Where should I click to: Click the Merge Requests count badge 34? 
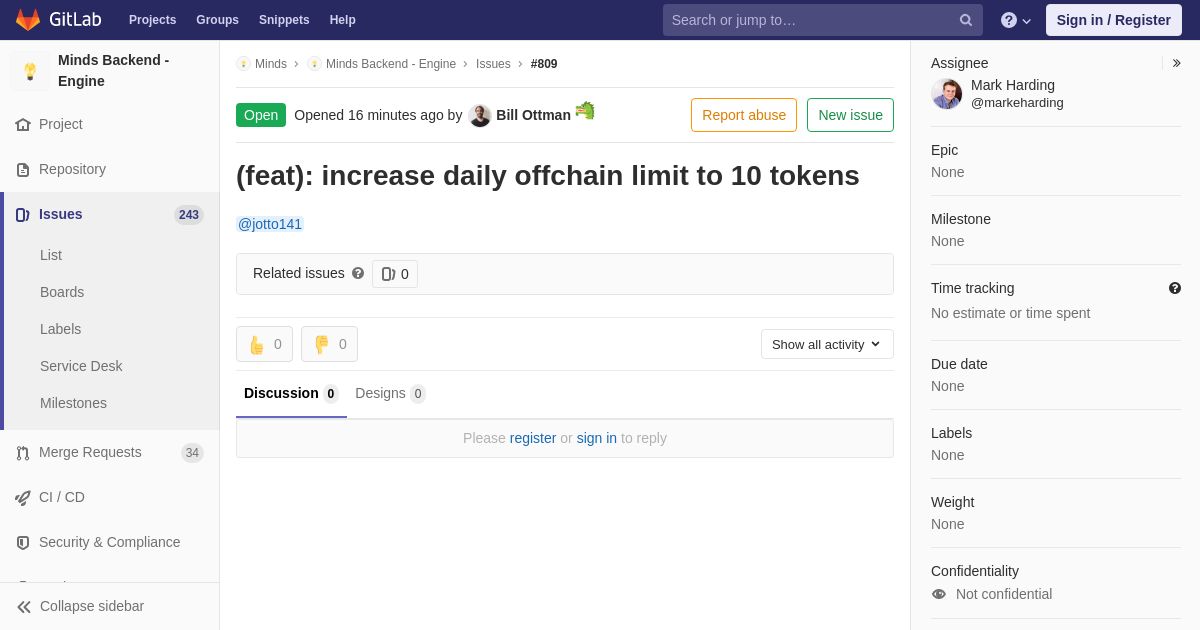tap(192, 453)
